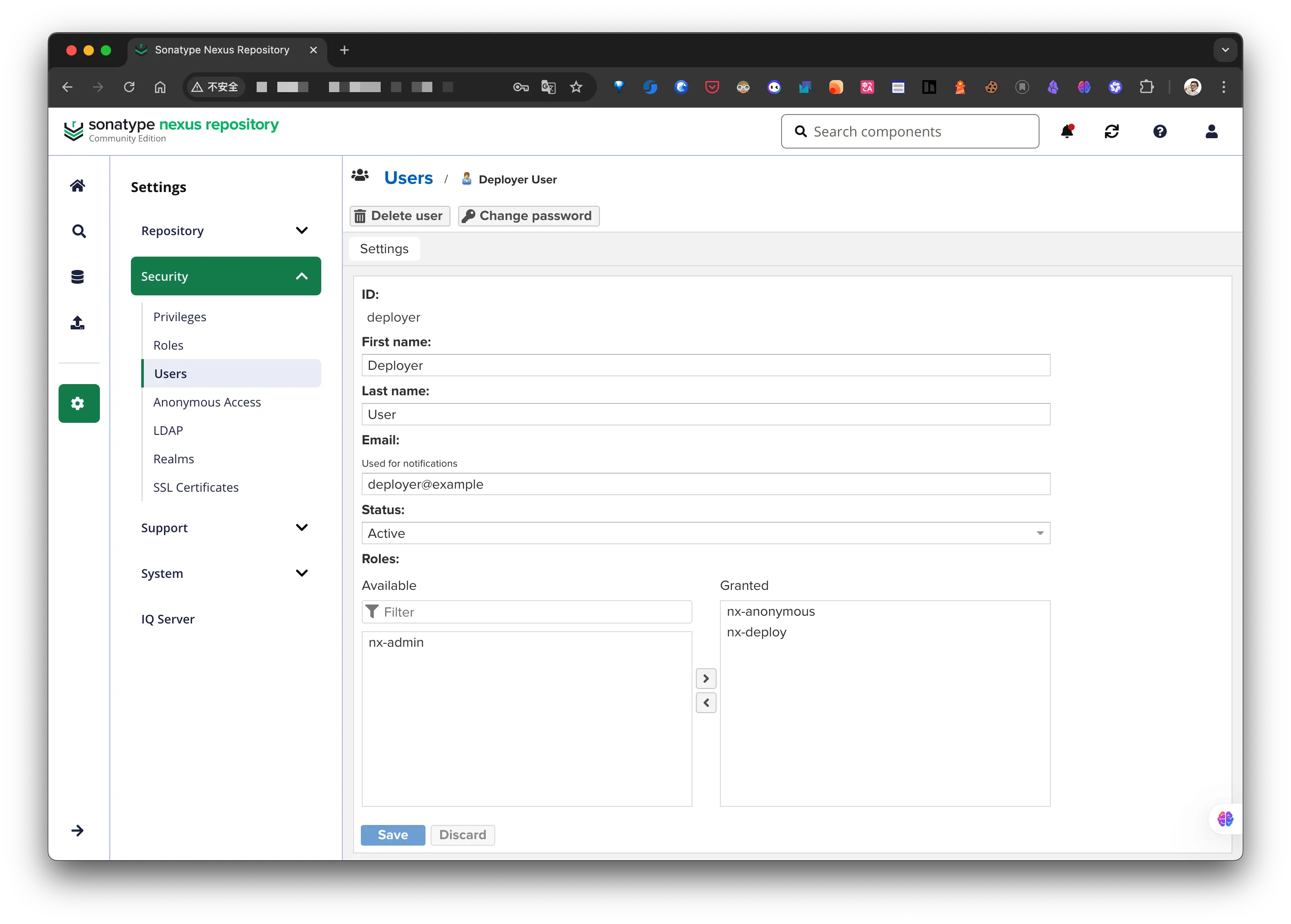Open the Status dropdown showing Active
This screenshot has width=1291, height=924.
tap(705, 533)
